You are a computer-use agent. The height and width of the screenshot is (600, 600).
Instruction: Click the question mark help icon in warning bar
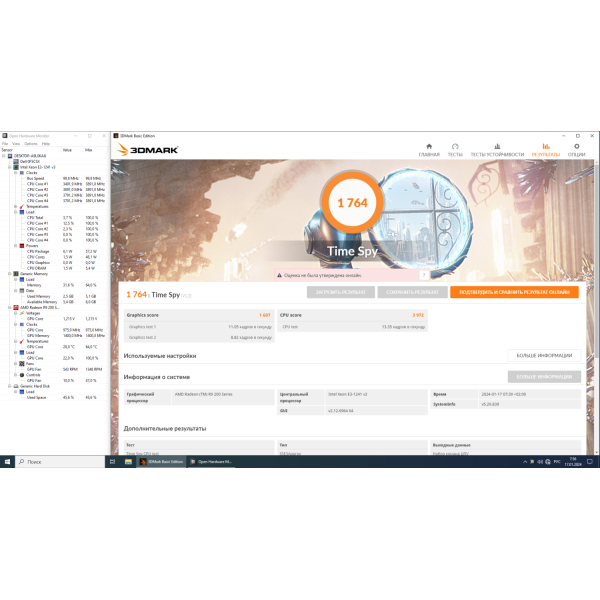(x=424, y=275)
